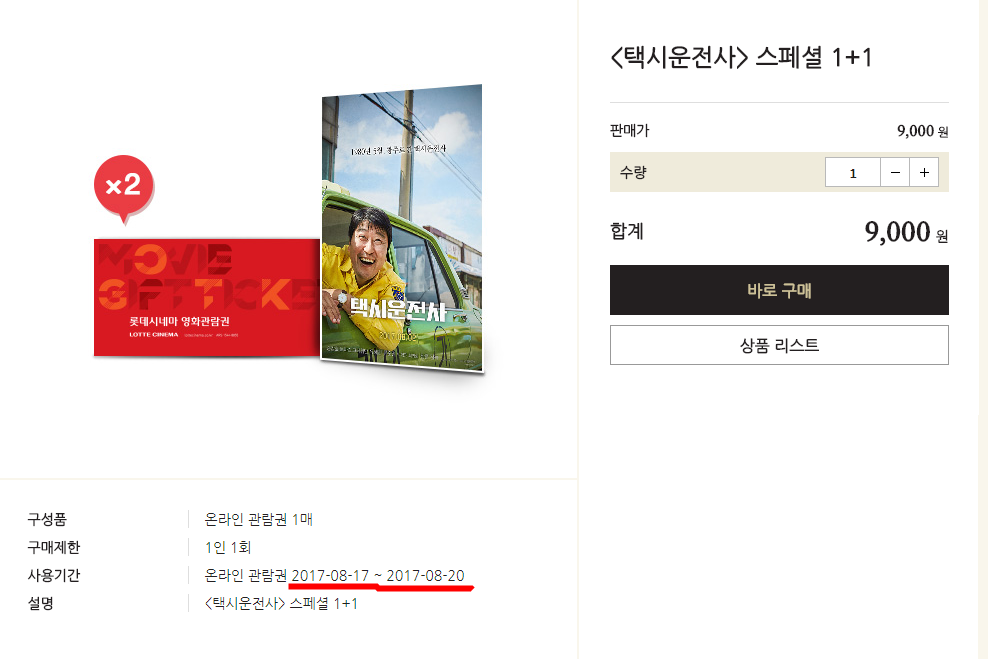Click the product title 택시운전사 스페셜 1+1
This screenshot has width=988, height=659.
pyautogui.click(x=742, y=57)
